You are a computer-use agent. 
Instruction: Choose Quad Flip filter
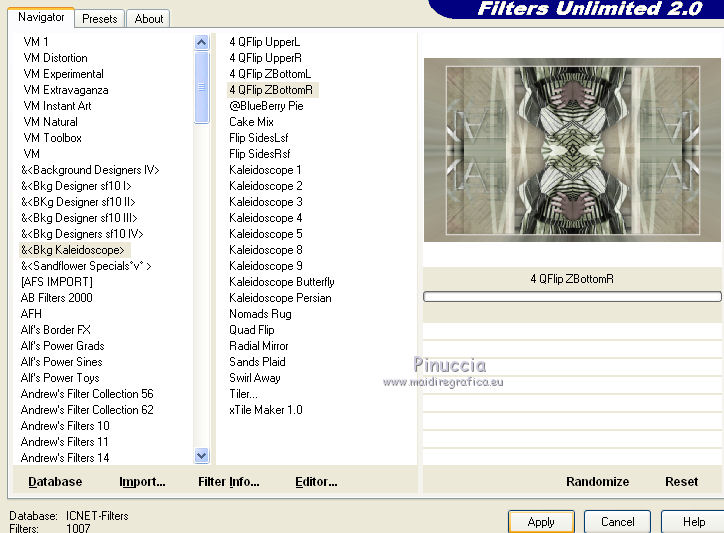tap(252, 330)
